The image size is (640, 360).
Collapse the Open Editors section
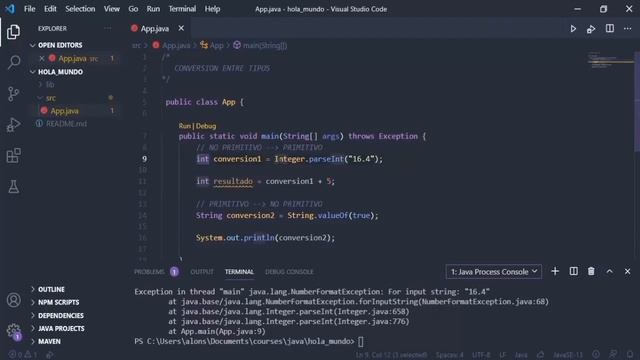[56, 45]
